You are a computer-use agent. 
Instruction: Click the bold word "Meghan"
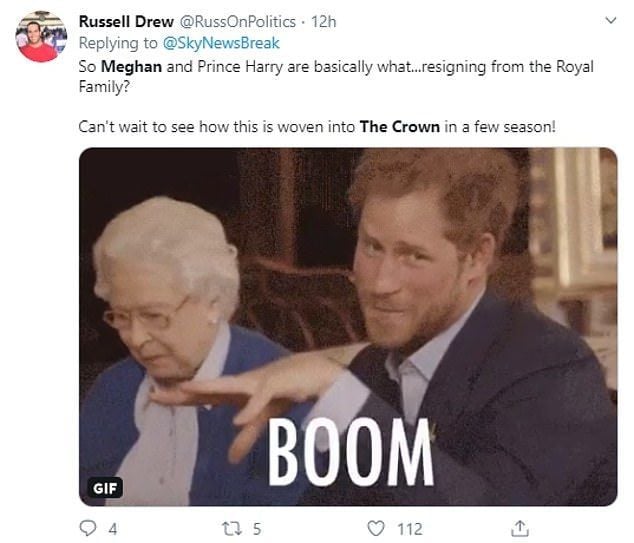click(132, 66)
